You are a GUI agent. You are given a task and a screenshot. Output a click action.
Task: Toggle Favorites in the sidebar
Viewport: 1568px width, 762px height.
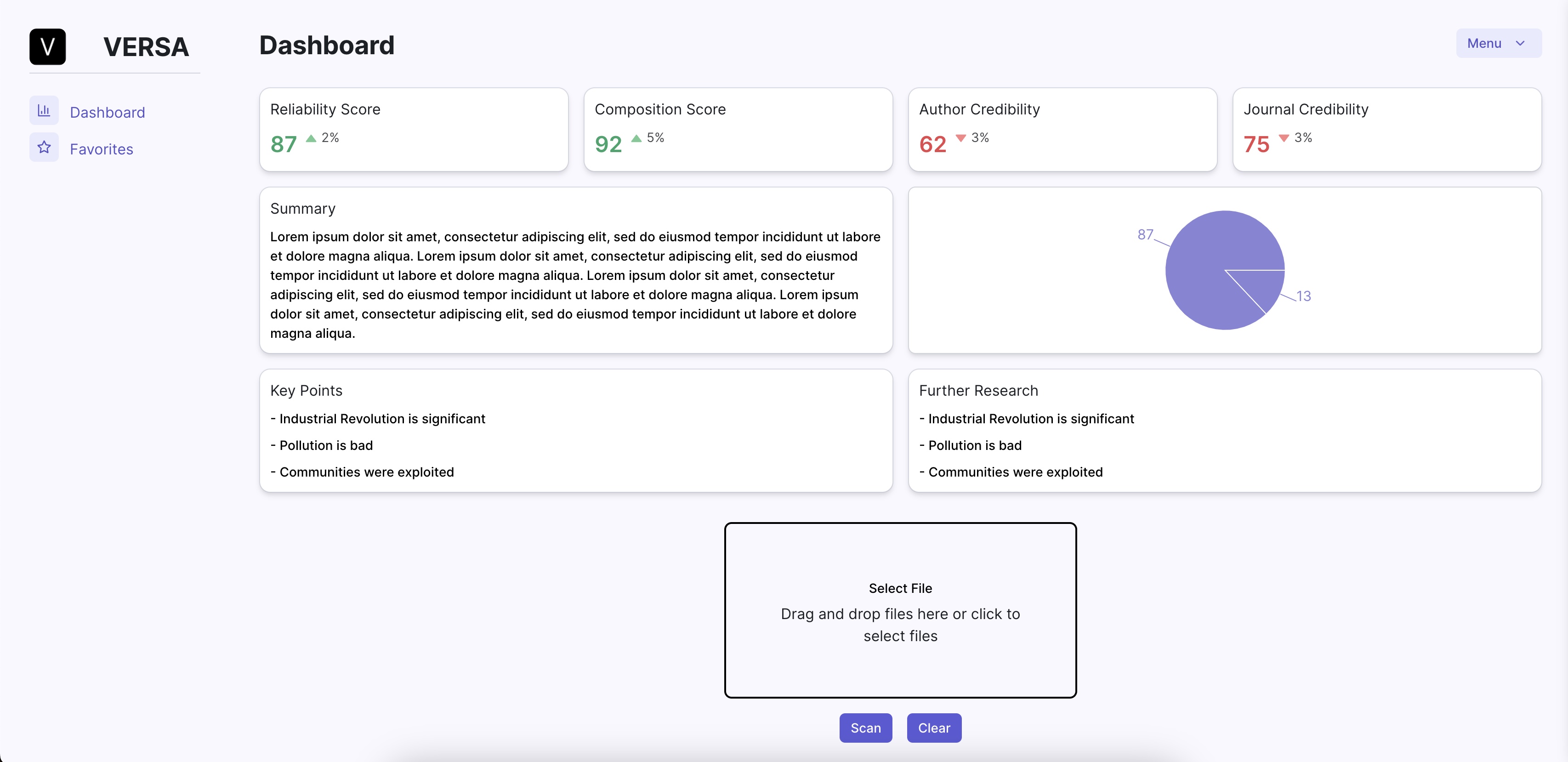(x=101, y=148)
